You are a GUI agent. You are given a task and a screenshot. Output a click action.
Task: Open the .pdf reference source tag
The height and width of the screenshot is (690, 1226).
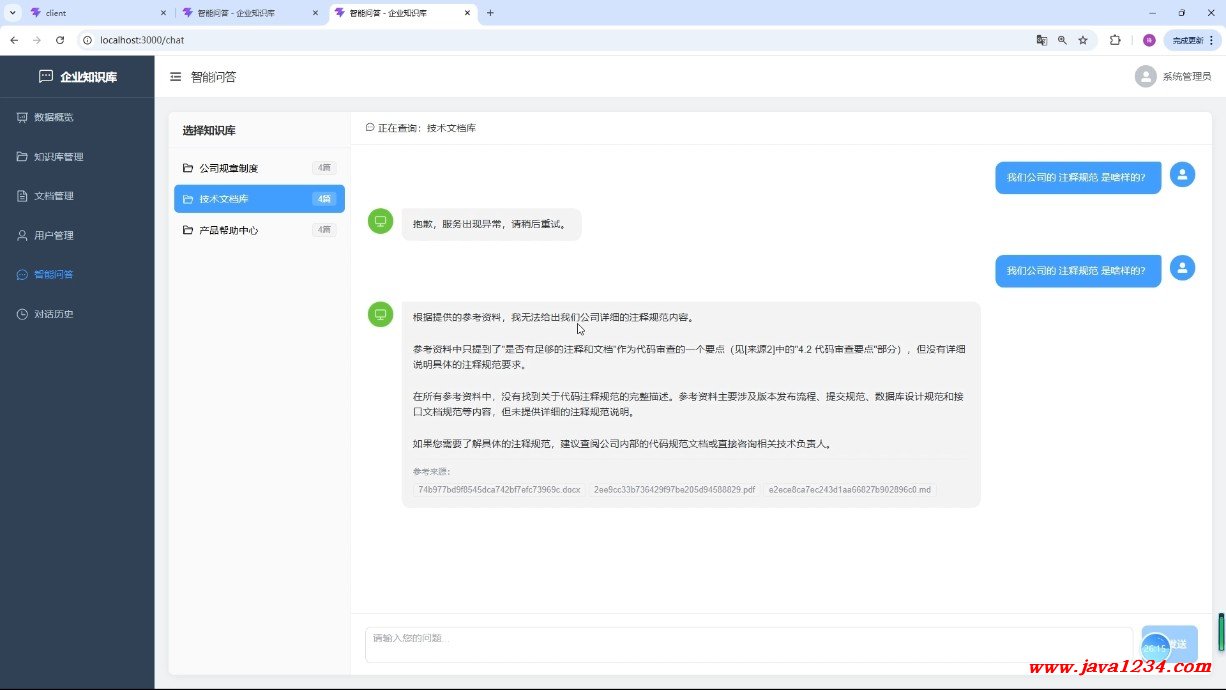click(674, 490)
